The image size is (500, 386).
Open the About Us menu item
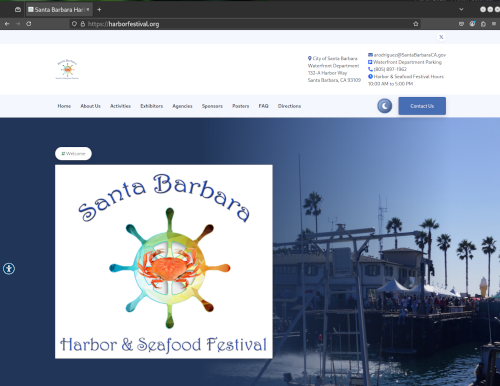(x=90, y=106)
